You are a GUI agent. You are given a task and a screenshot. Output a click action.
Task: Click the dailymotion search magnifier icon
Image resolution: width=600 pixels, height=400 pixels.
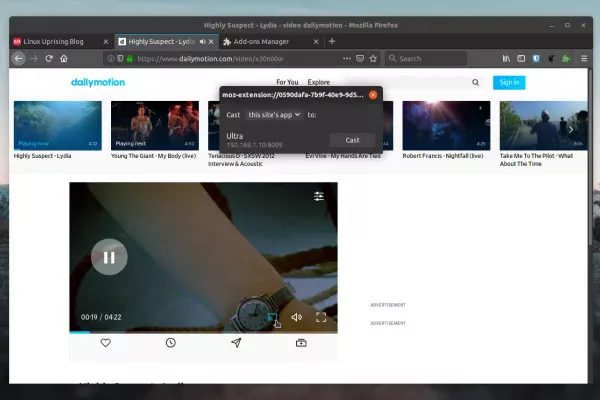475,82
